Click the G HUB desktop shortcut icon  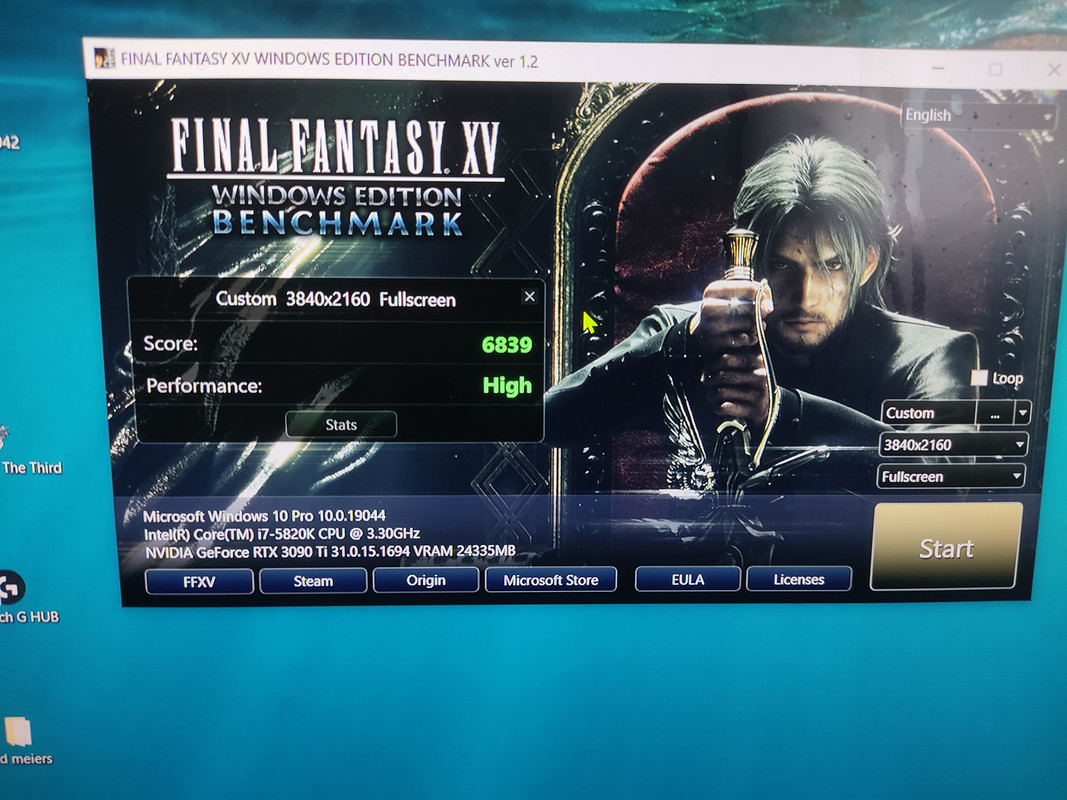(x=10, y=588)
